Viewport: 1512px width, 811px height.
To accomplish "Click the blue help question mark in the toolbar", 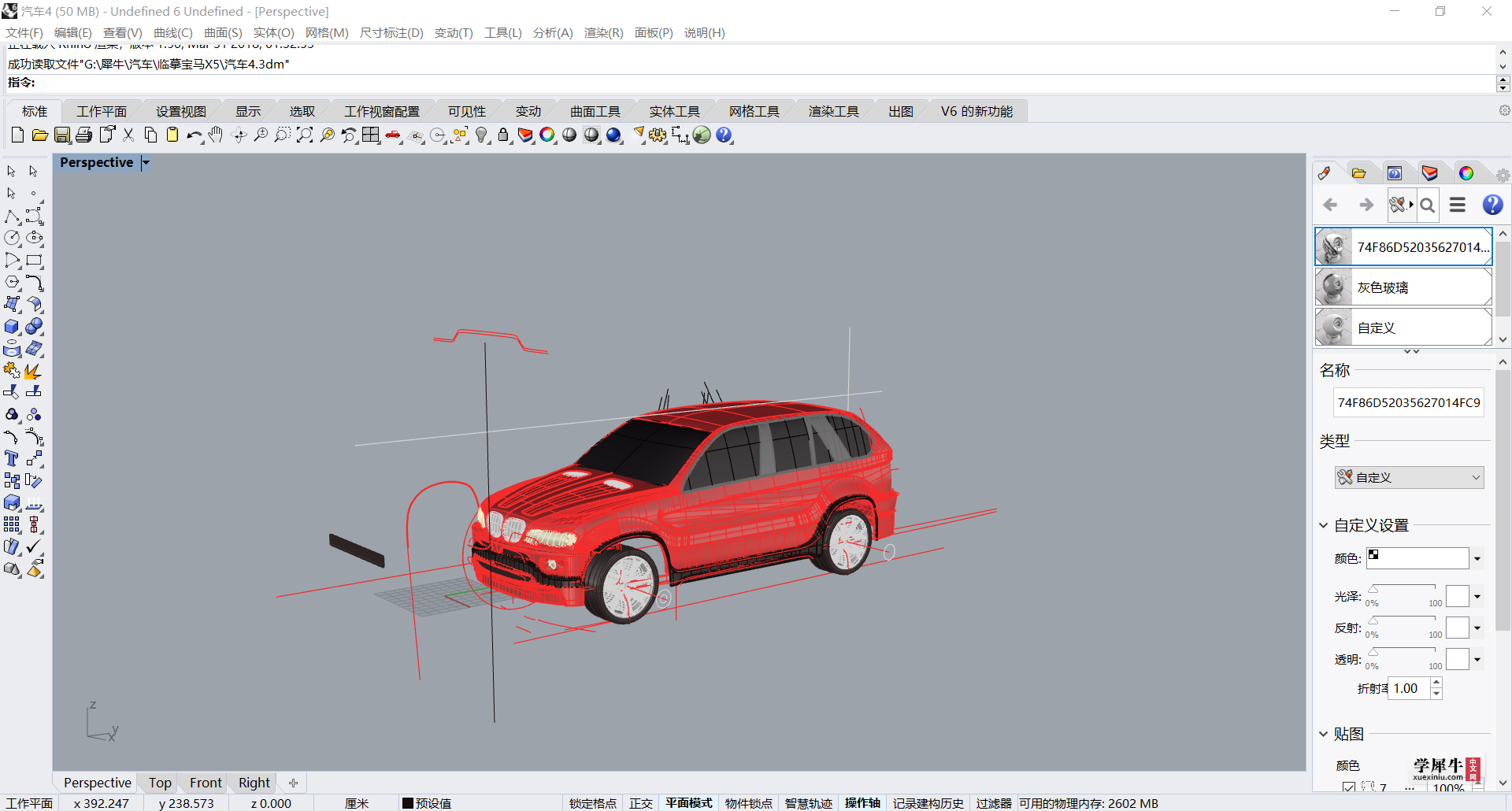I will coord(724,135).
